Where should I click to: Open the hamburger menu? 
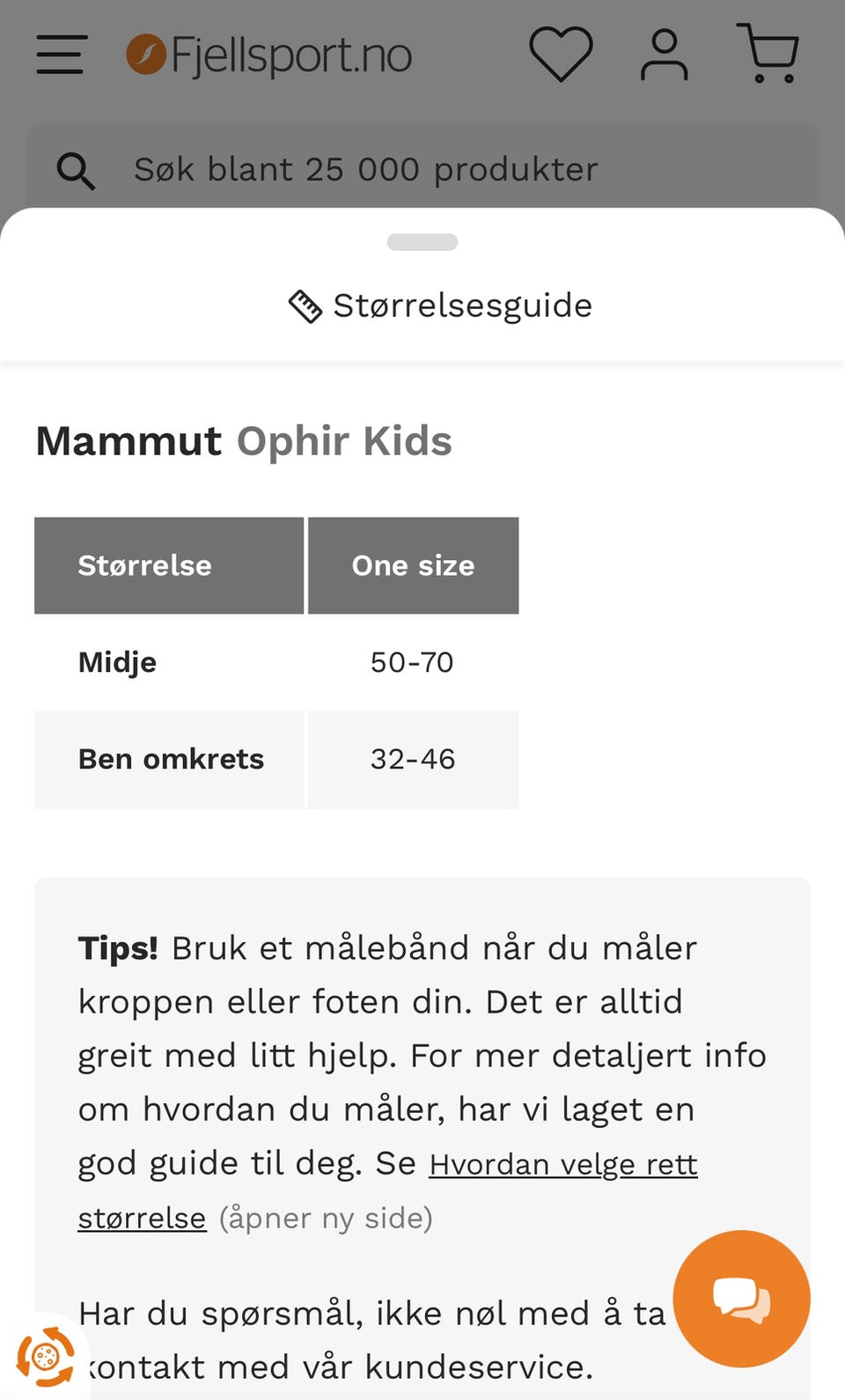pyautogui.click(x=61, y=55)
